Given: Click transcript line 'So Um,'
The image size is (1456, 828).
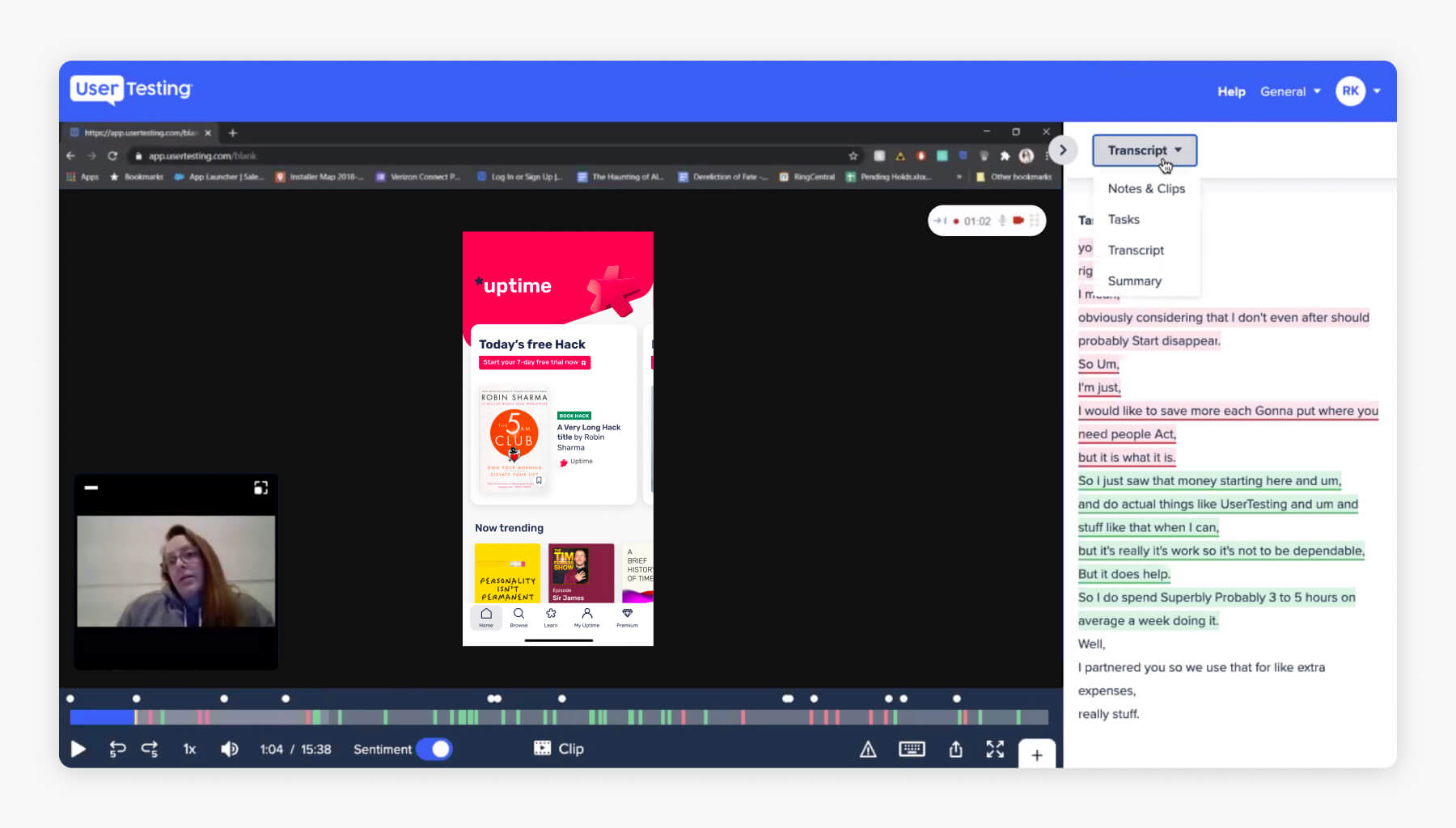Looking at the screenshot, I should point(1098,364).
